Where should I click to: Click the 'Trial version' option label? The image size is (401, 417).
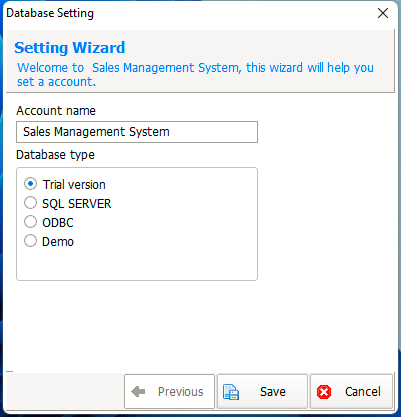point(74,184)
